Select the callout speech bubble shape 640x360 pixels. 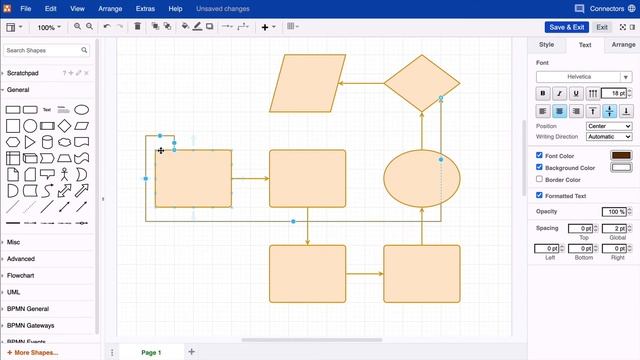coord(47,174)
